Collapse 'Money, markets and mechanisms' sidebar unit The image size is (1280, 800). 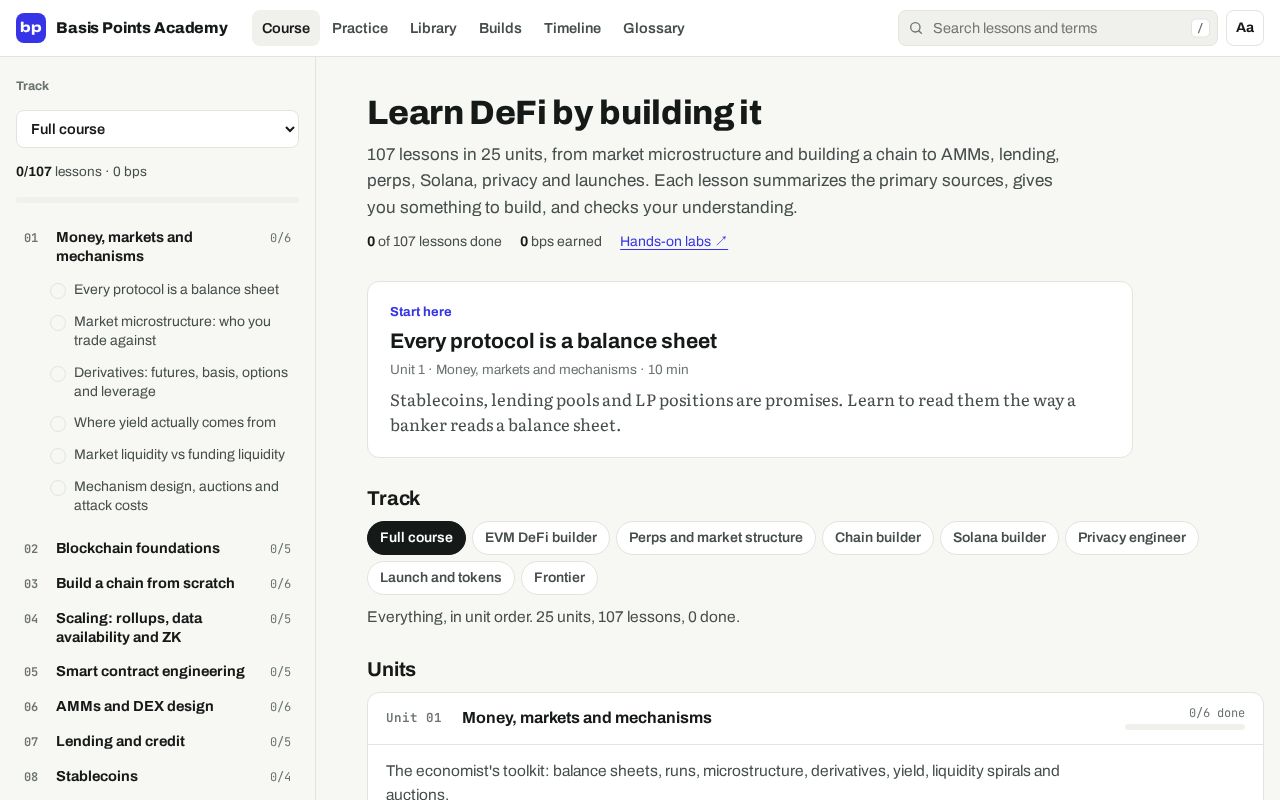point(157,247)
